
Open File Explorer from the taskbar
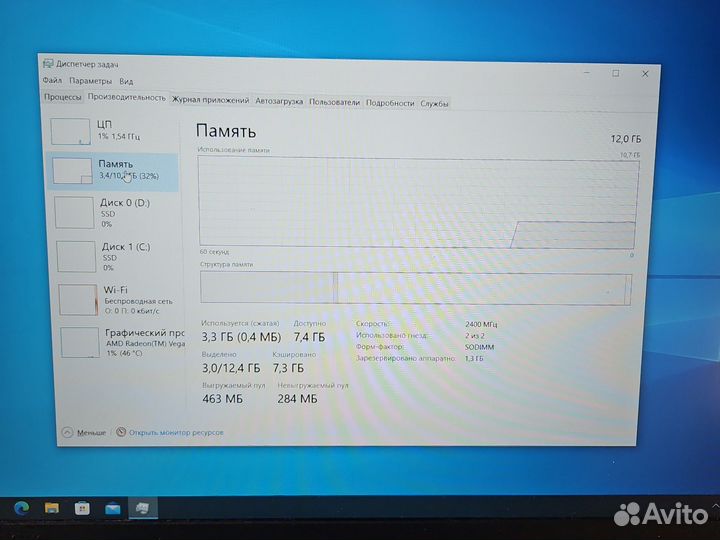tap(52, 508)
